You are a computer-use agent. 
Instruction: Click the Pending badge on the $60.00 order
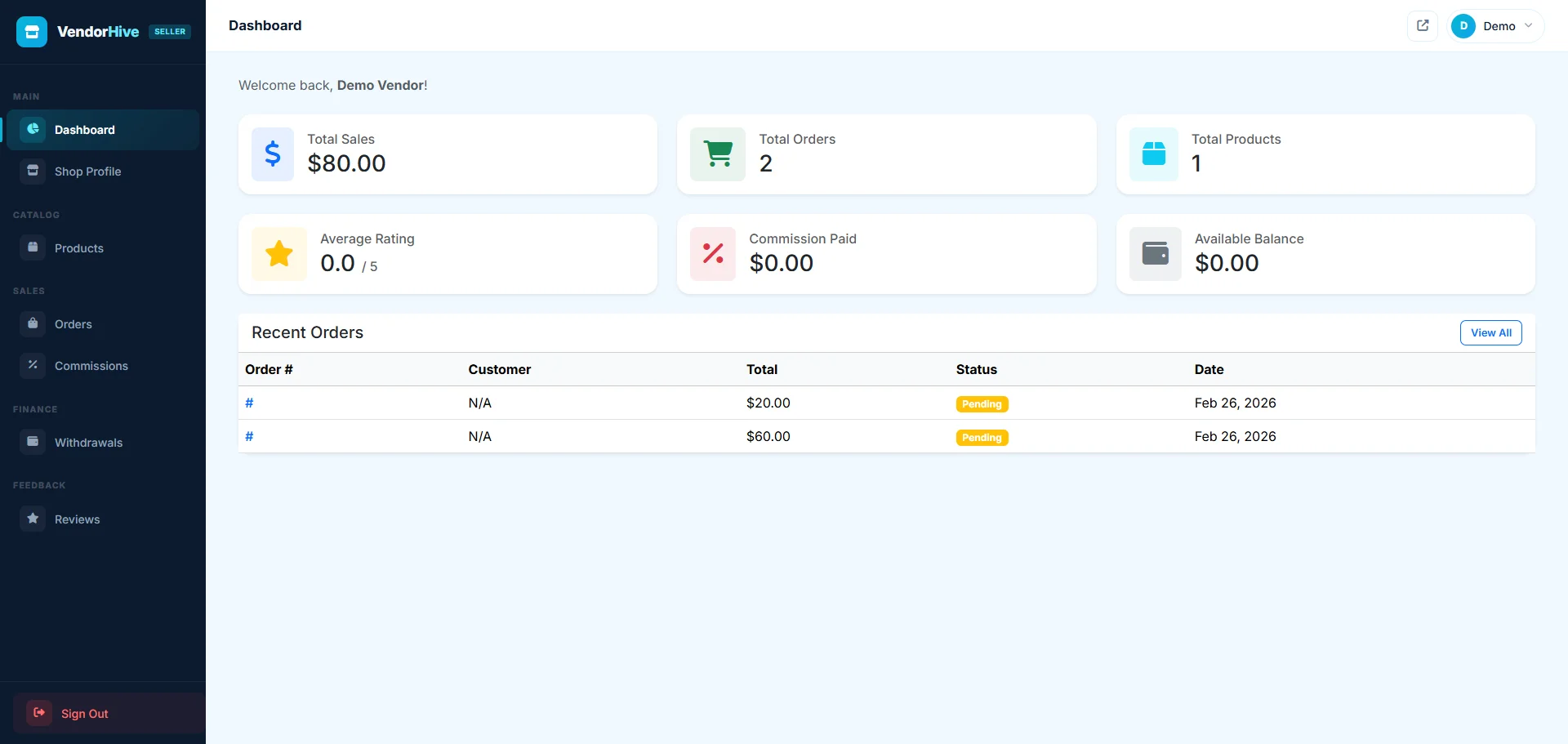tap(982, 437)
